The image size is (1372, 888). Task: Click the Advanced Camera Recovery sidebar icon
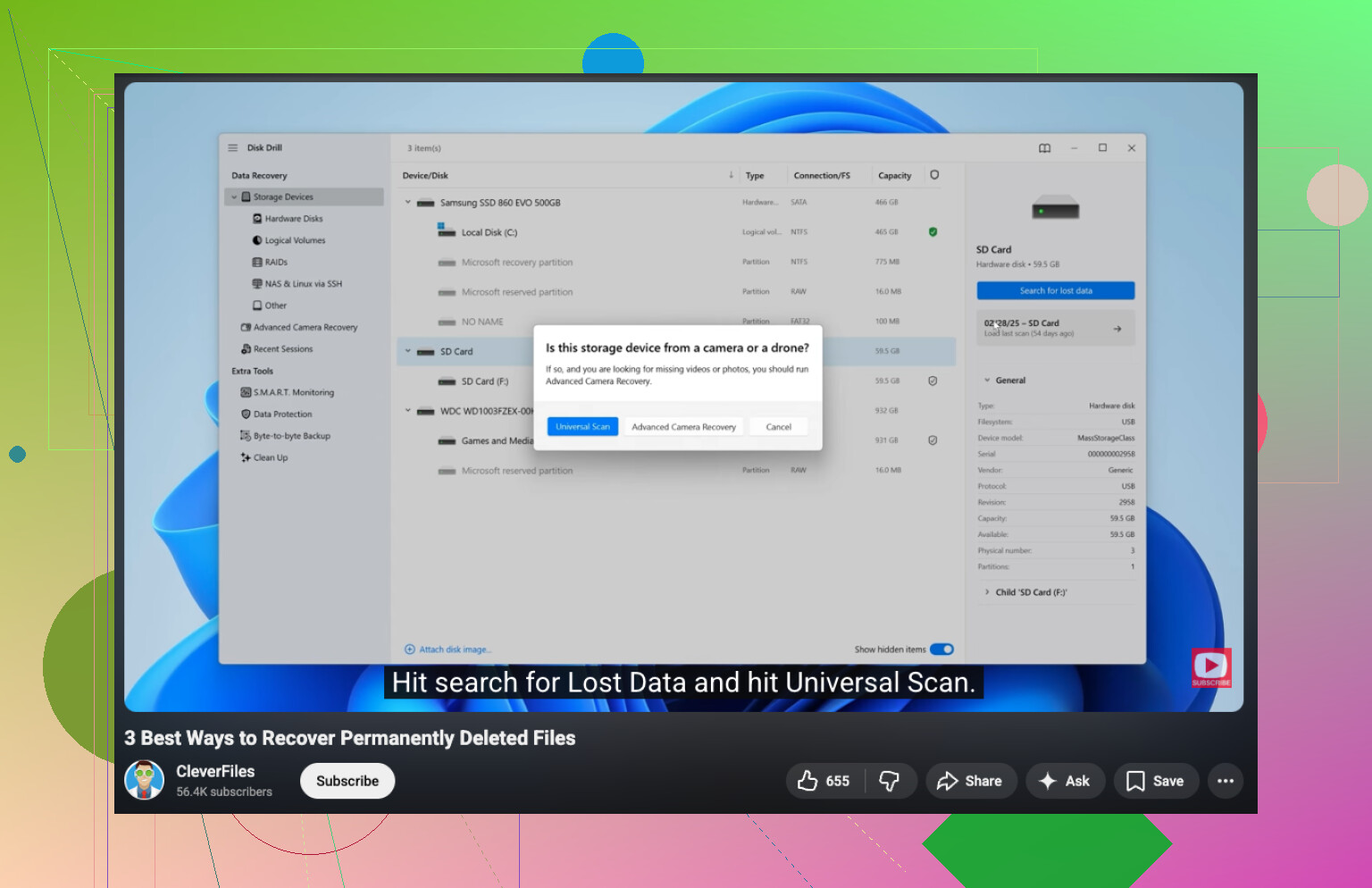click(246, 328)
